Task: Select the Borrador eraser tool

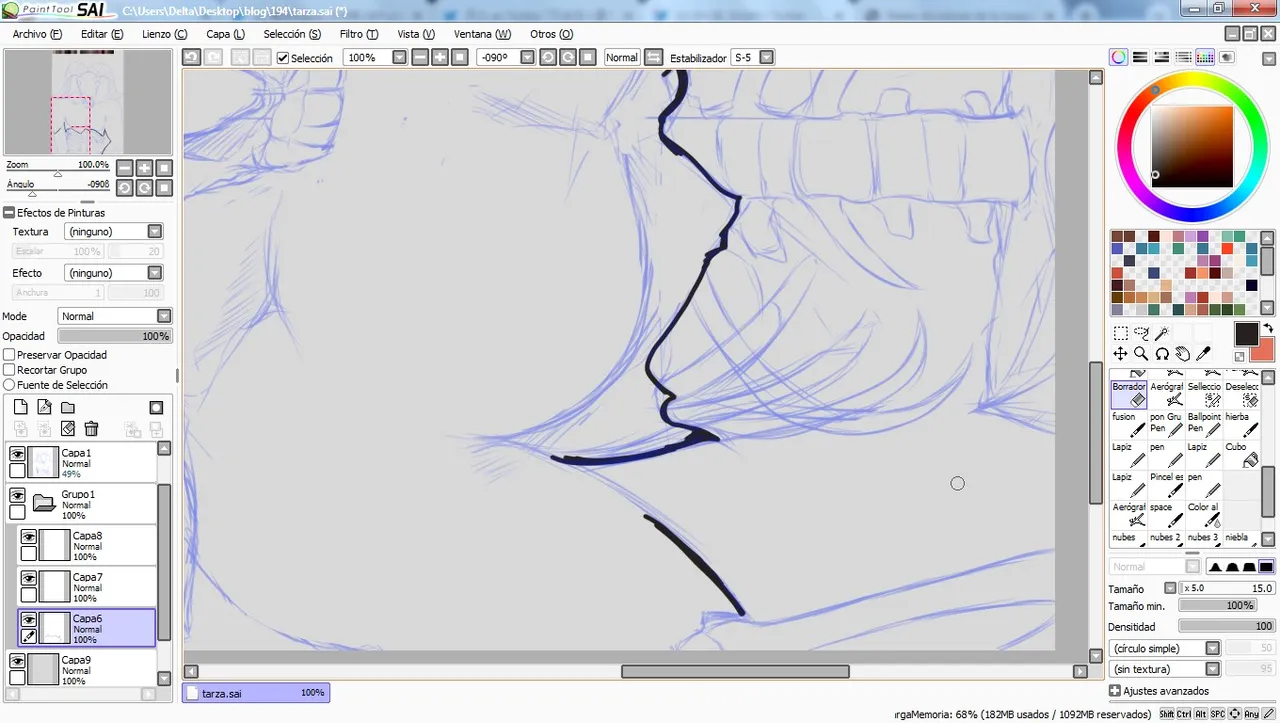Action: (1129, 393)
